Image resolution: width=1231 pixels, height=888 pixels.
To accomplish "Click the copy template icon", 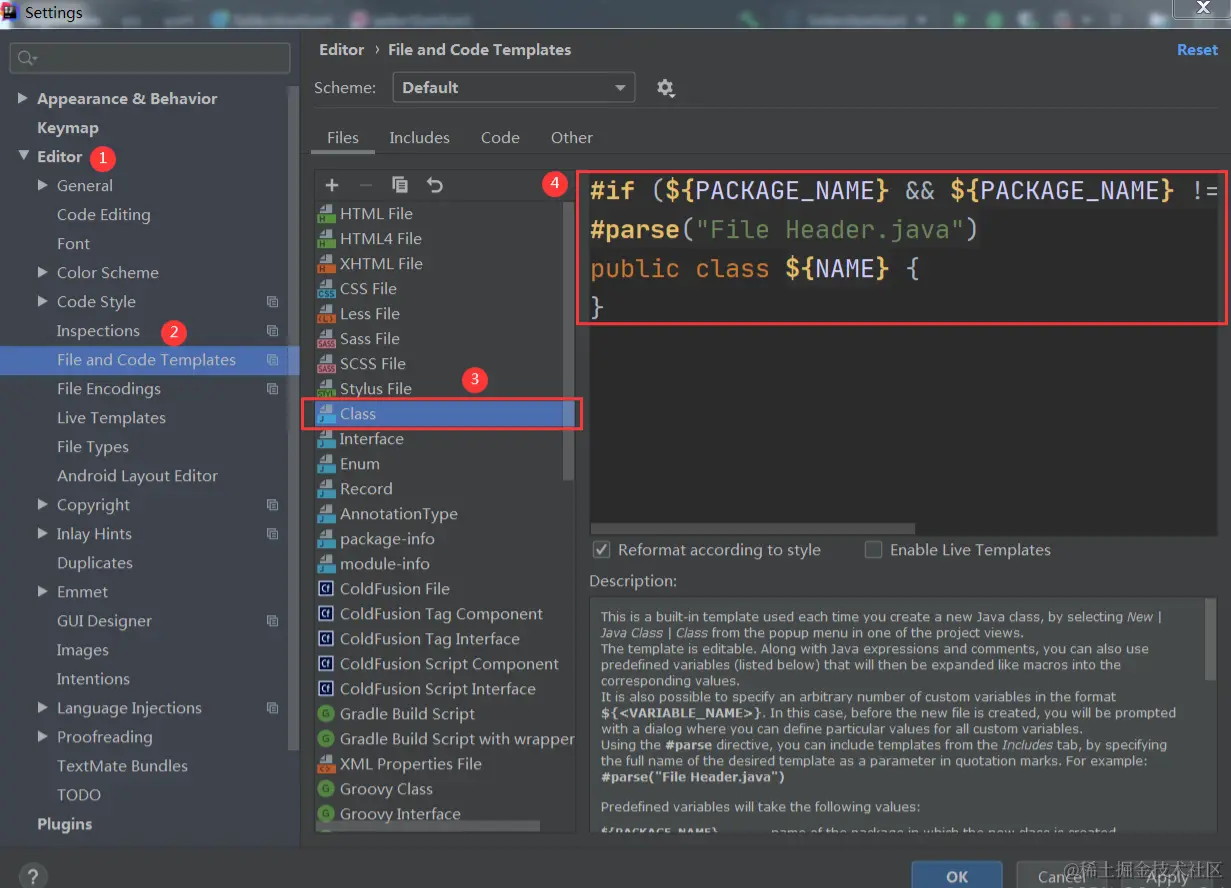I will (400, 185).
